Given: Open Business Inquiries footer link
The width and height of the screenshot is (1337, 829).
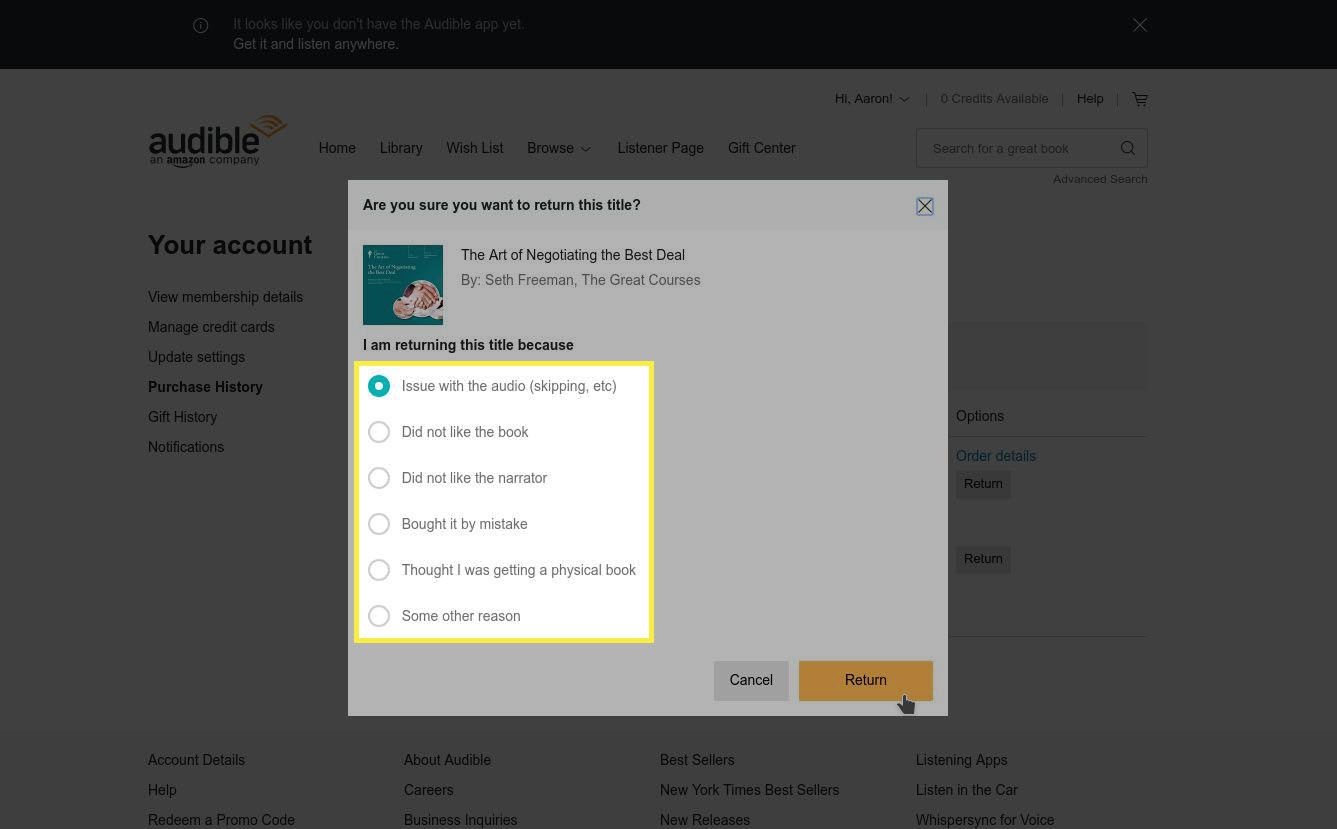Looking at the screenshot, I should tap(460, 820).
